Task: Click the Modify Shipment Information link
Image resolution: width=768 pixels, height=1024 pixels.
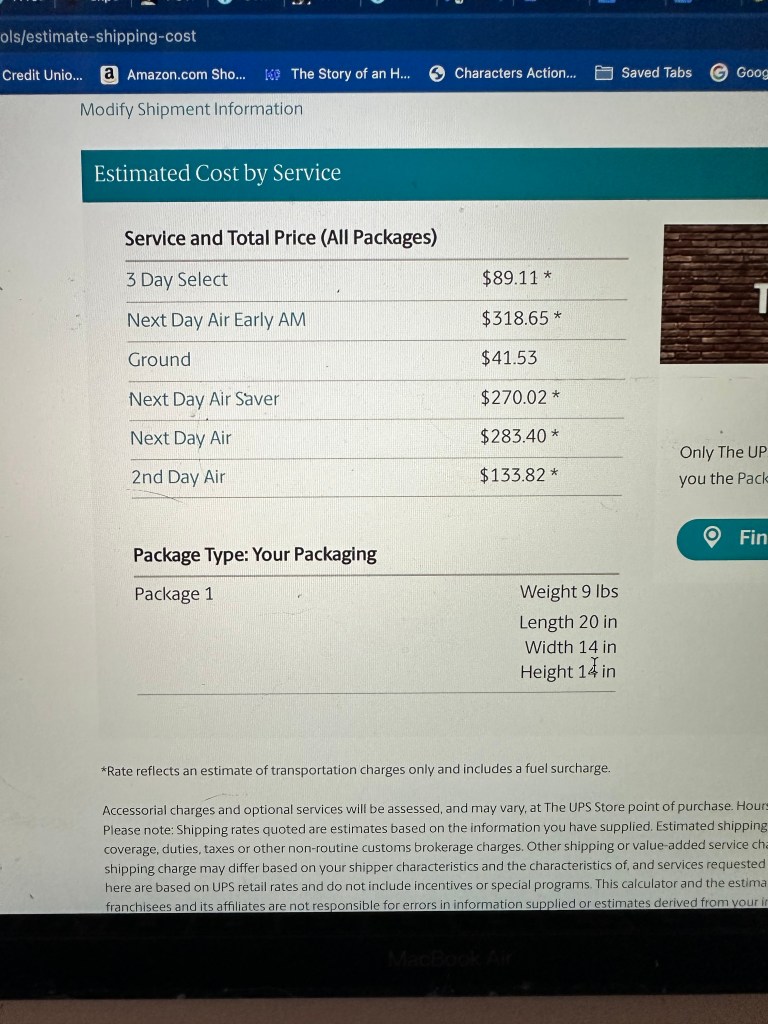Action: (x=191, y=109)
